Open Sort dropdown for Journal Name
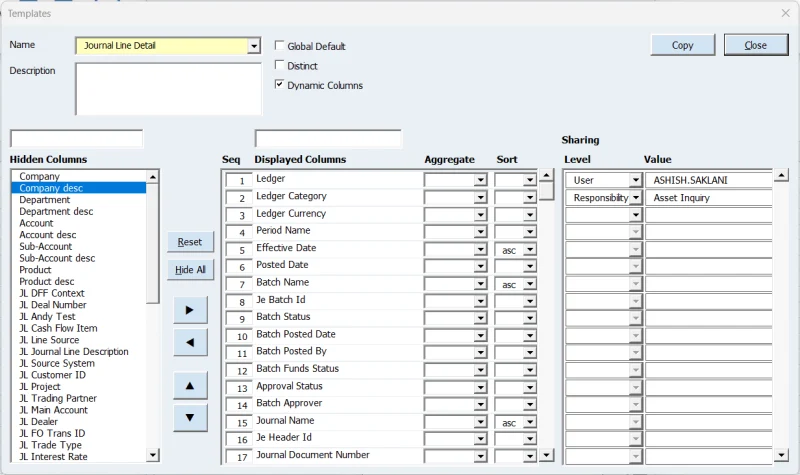The image size is (800, 475). 530,422
